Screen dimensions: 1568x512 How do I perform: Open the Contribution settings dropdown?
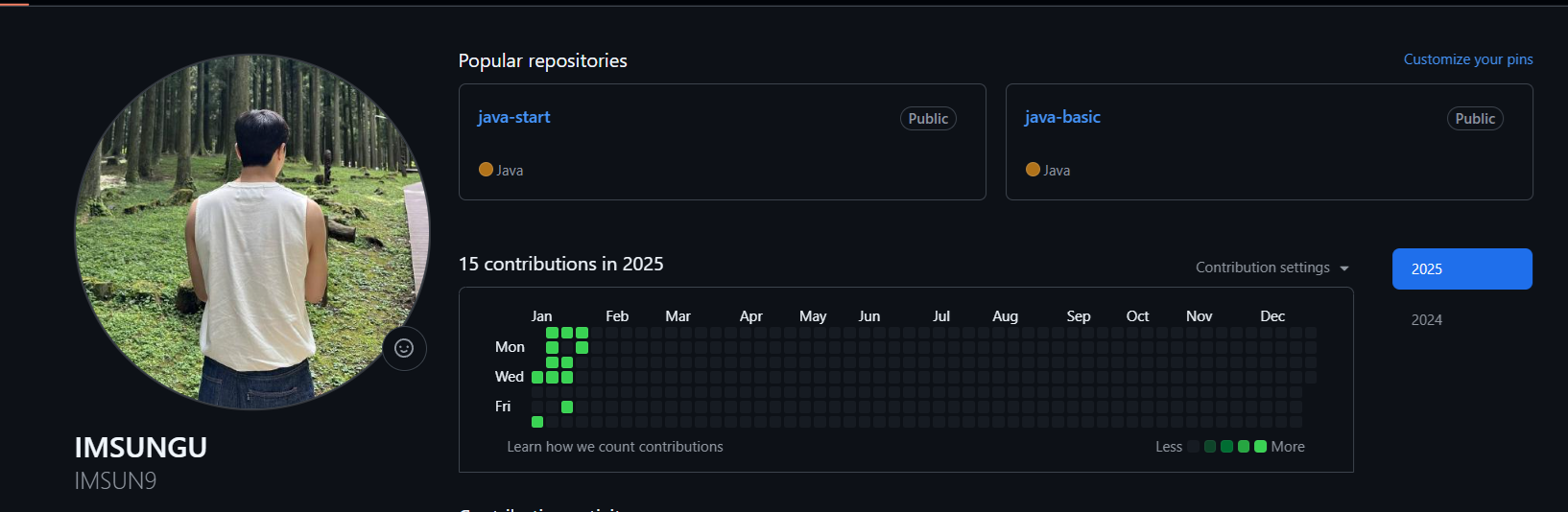click(1262, 268)
